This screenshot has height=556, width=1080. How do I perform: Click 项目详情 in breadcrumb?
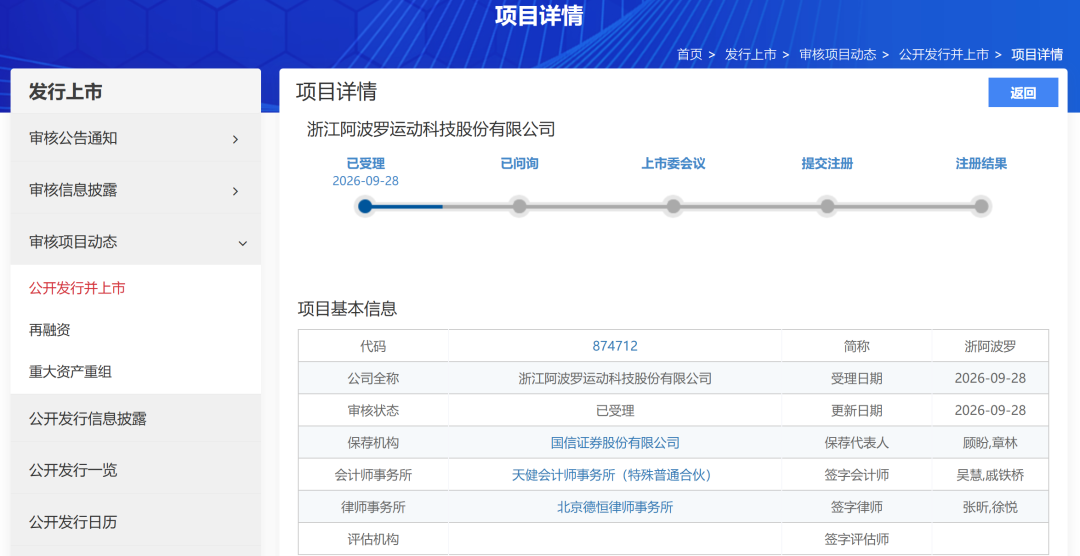[1037, 54]
